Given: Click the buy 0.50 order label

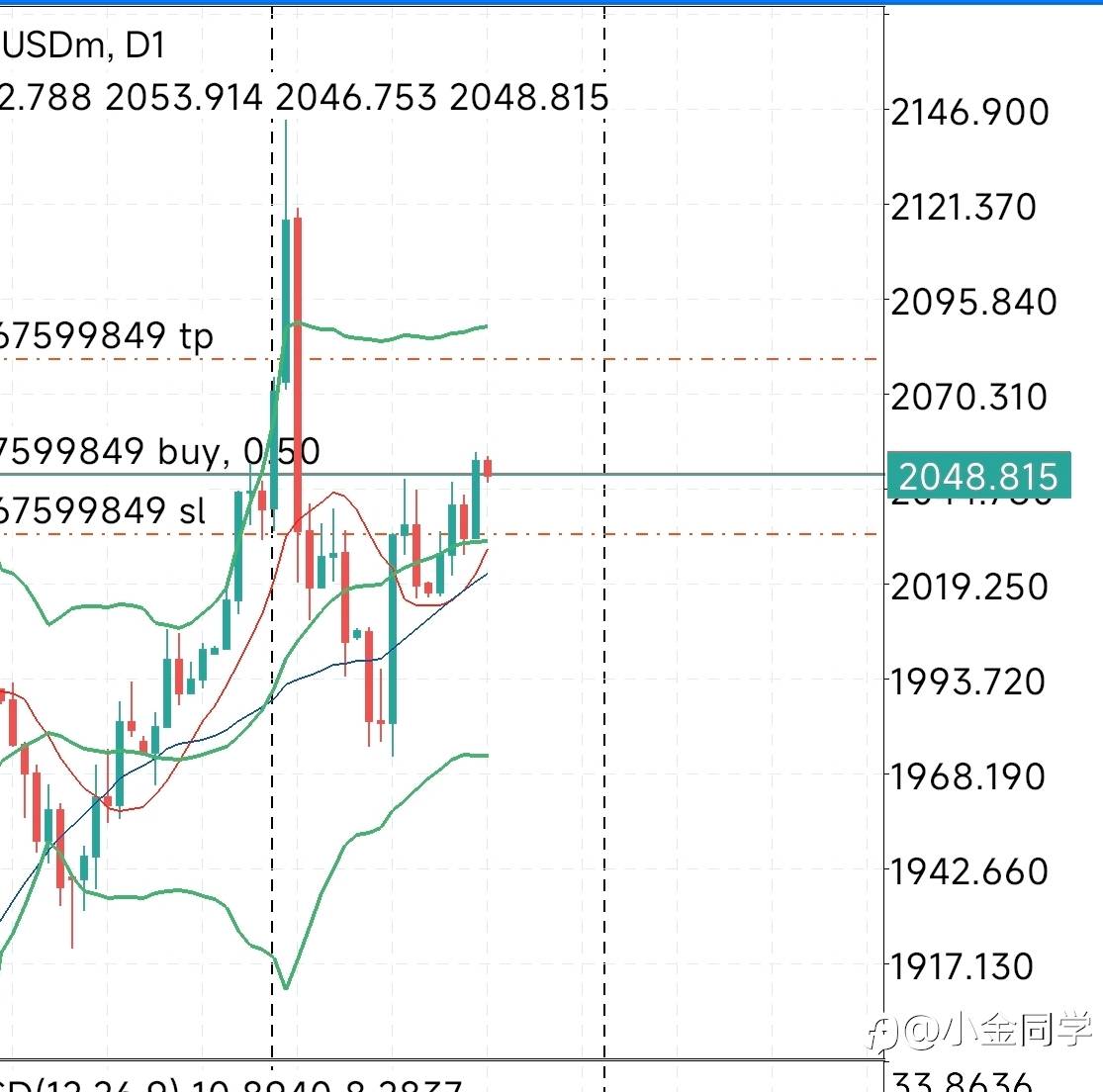Looking at the screenshot, I should [159, 451].
